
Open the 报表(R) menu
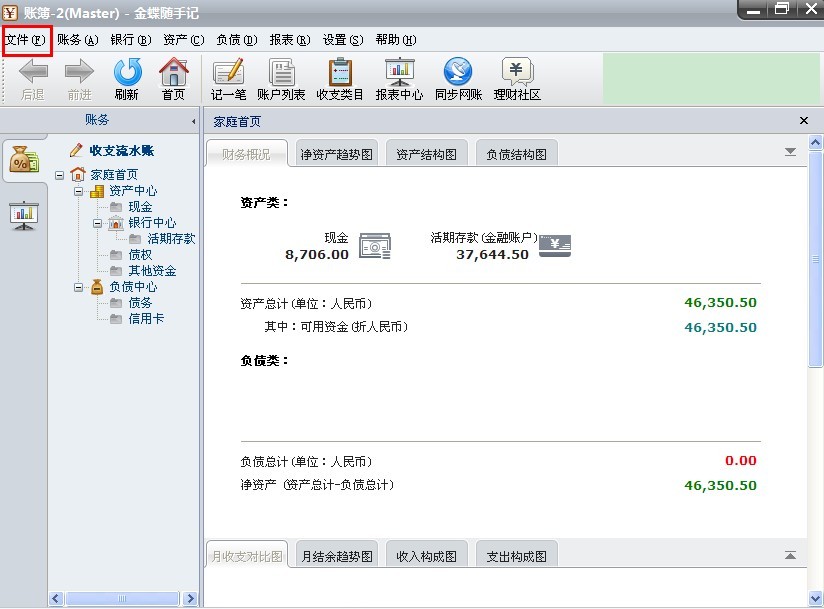pyautogui.click(x=290, y=40)
